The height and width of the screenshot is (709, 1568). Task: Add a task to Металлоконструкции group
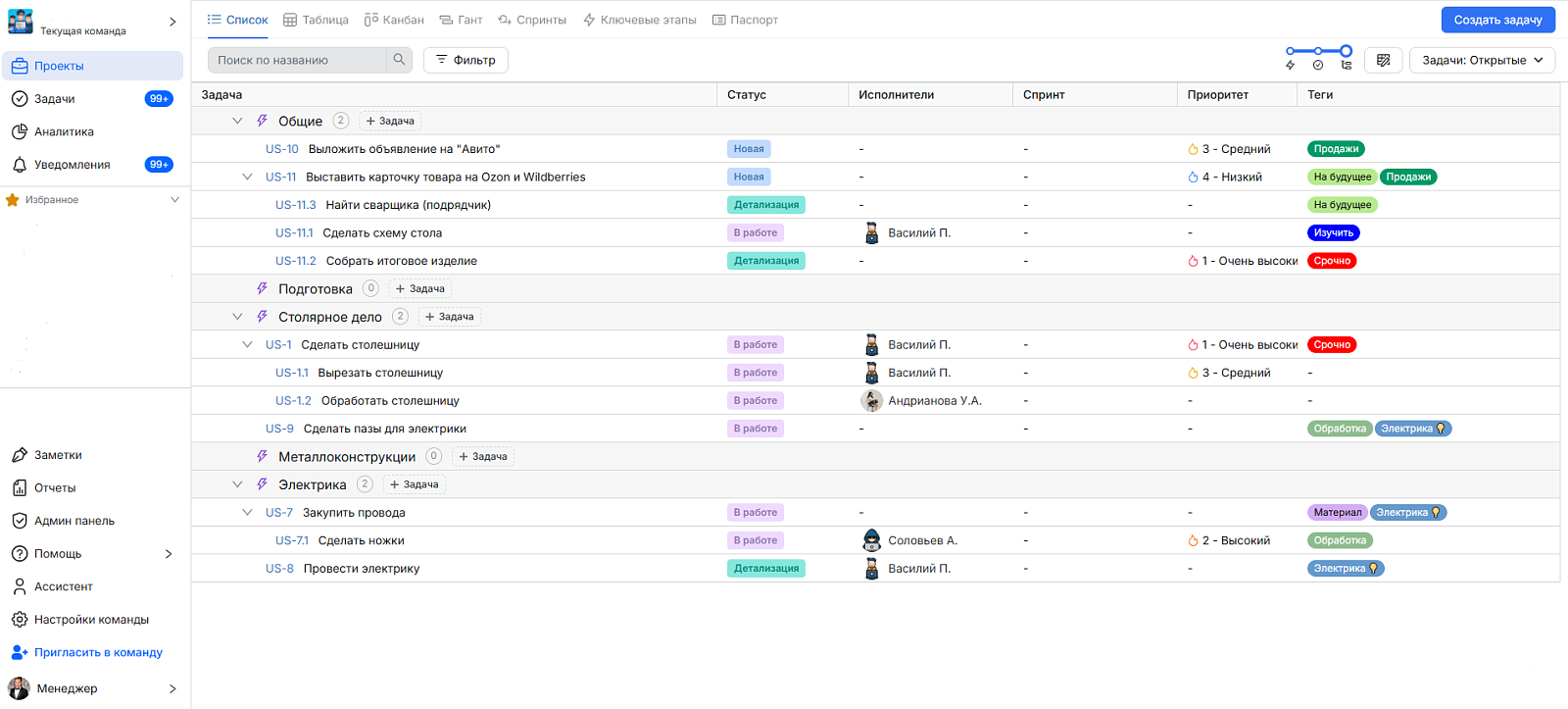click(x=483, y=456)
